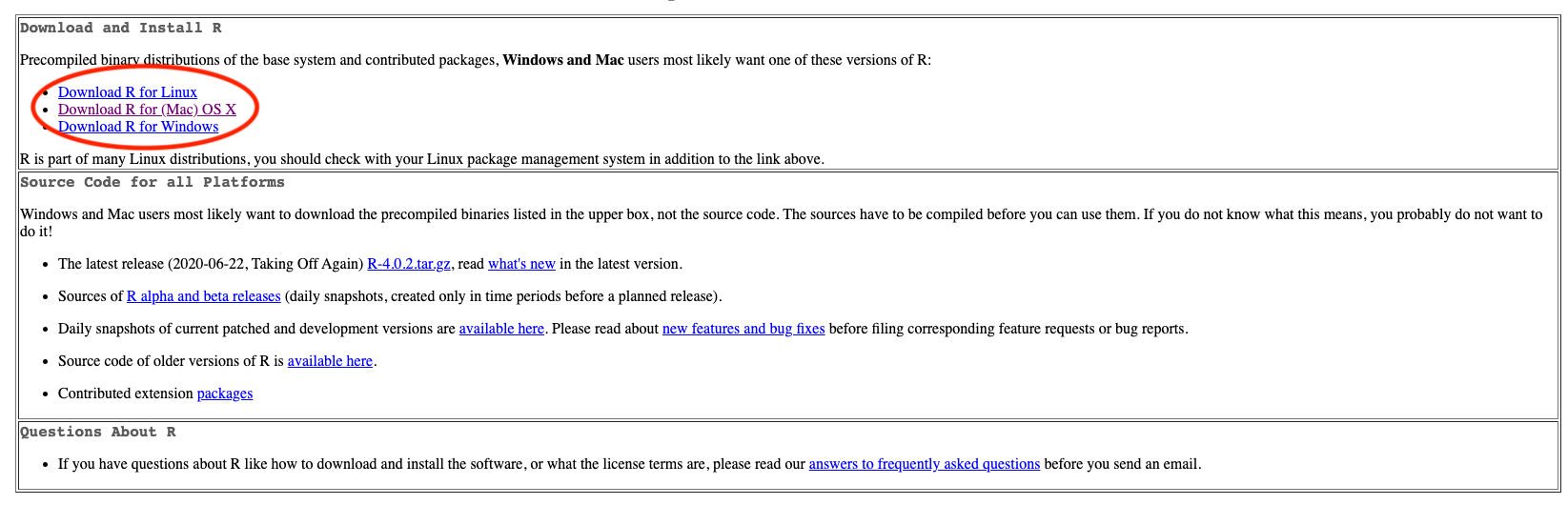Click the latest release 2020-06-22 text
Viewport: 1568px width, 505px height.
(x=210, y=264)
